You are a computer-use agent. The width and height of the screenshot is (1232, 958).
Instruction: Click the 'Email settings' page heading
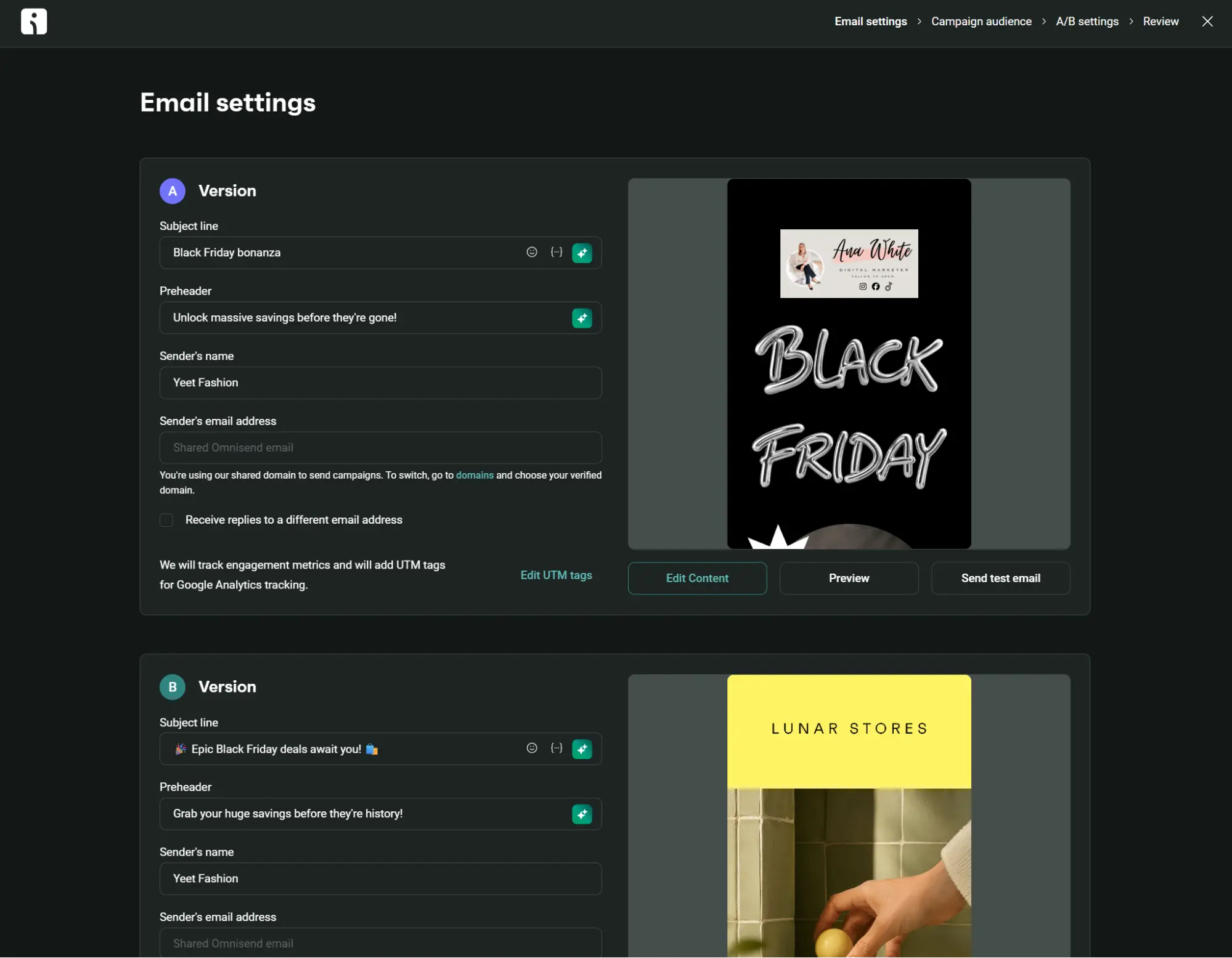(x=227, y=102)
